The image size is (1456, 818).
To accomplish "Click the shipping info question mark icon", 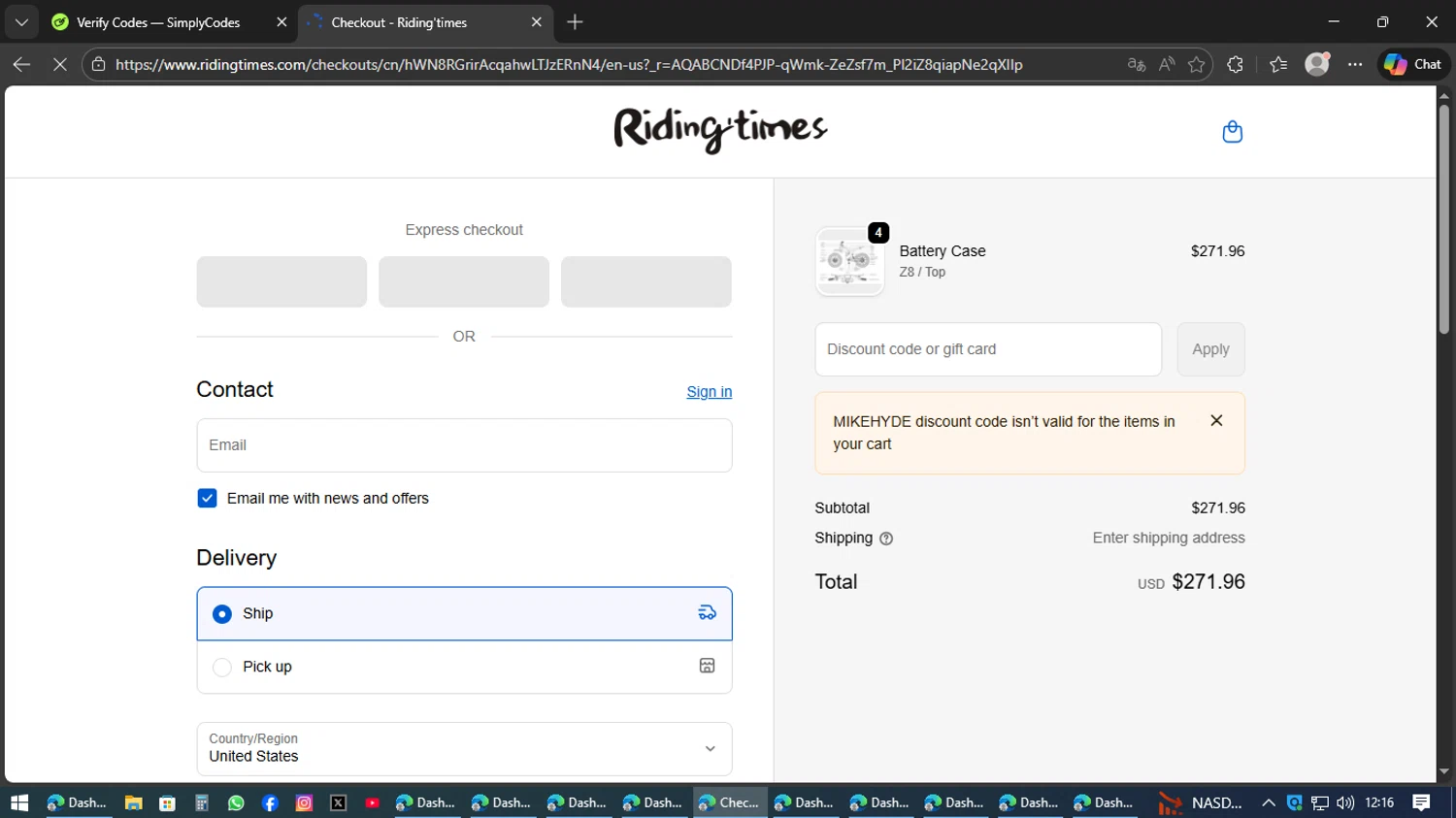I will pyautogui.click(x=886, y=539).
